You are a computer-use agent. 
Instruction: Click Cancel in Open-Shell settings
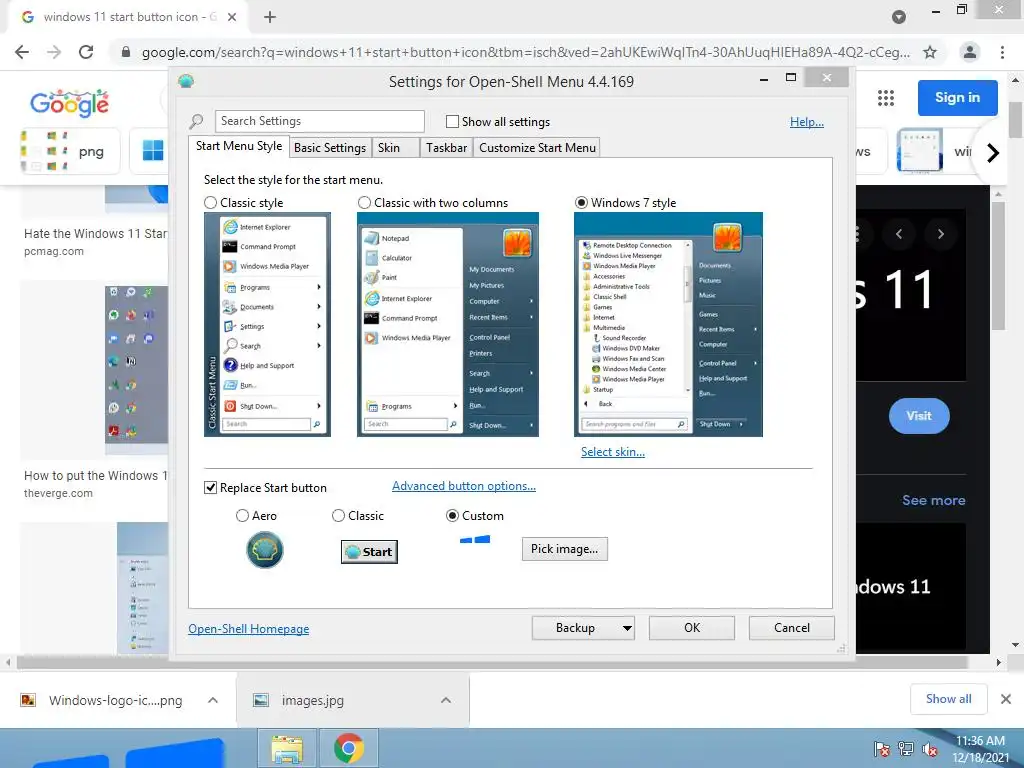792,628
